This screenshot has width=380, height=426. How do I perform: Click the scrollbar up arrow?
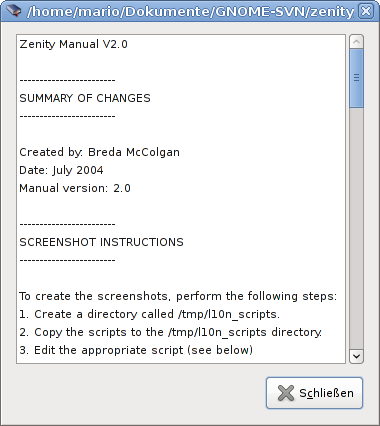(x=356, y=42)
